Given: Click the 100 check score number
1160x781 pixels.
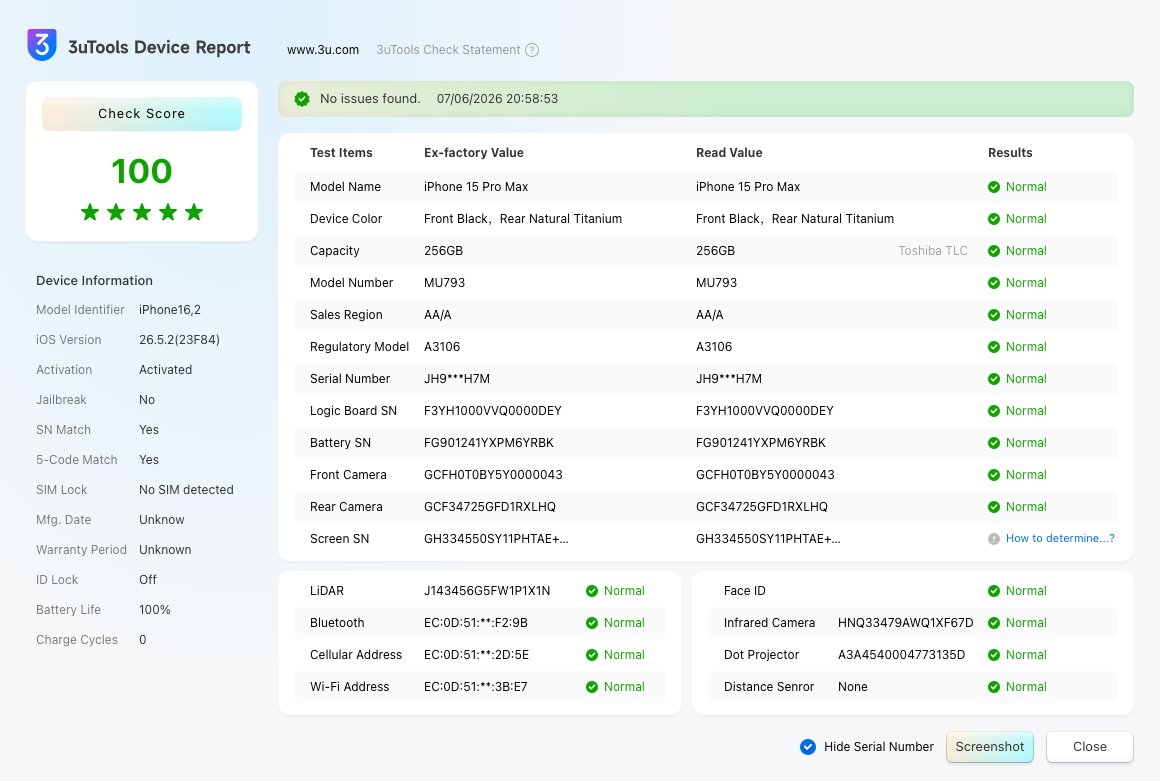Looking at the screenshot, I should tap(142, 171).
